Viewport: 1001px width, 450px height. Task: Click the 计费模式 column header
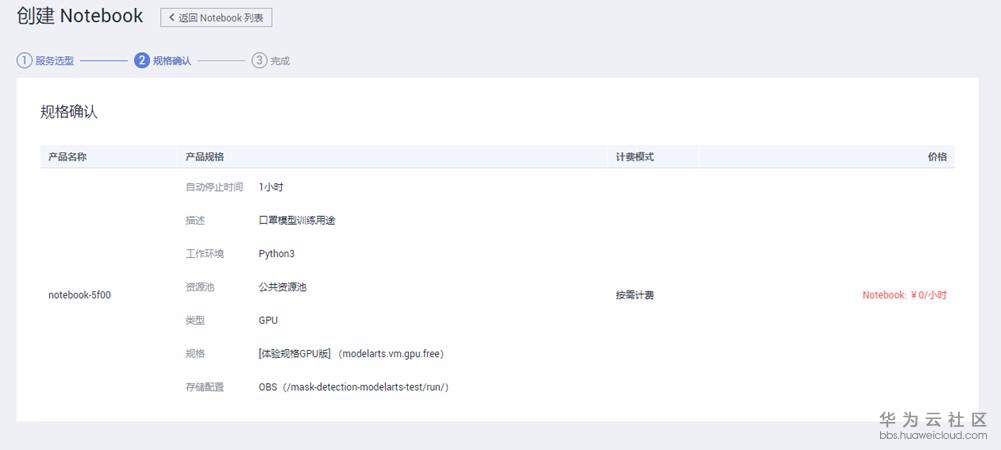pyautogui.click(x=635, y=157)
